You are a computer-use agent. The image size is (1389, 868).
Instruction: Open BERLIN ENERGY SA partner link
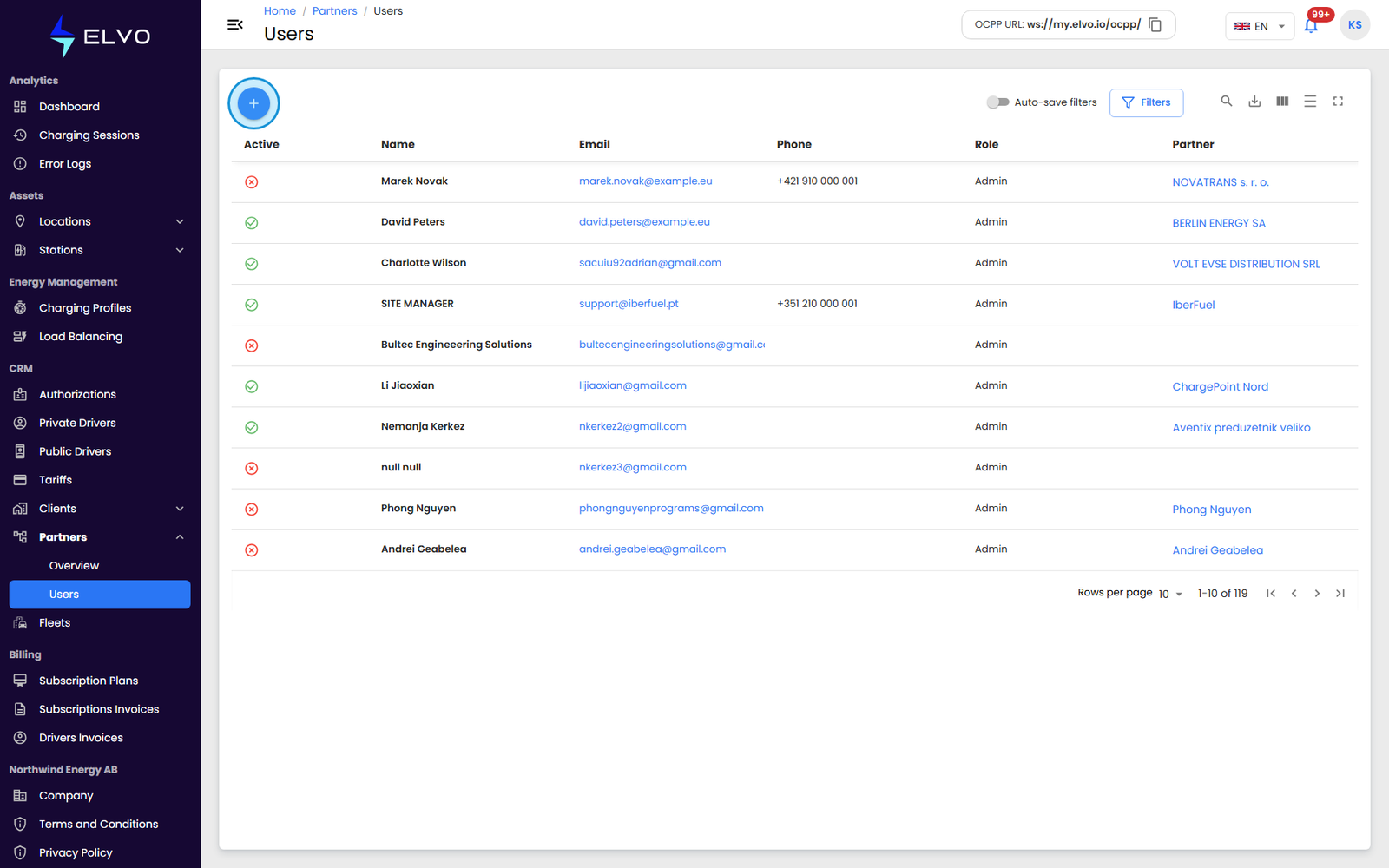[x=1219, y=223]
